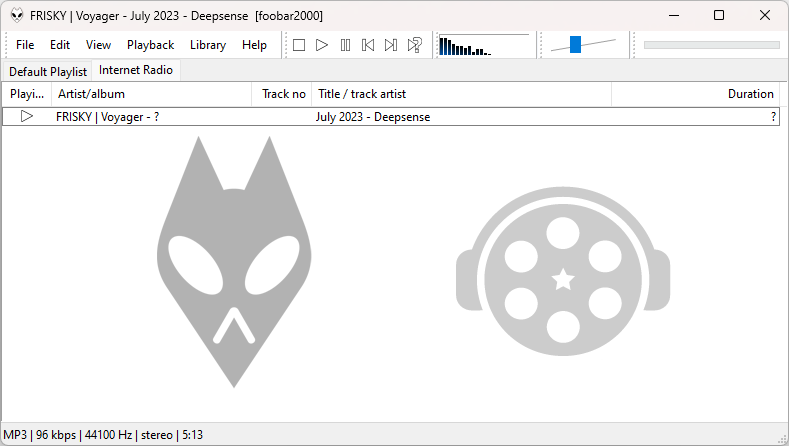Viewport: 789px width, 446px height.
Task: Click the large foobar2000 alien album art
Action: 234,262
